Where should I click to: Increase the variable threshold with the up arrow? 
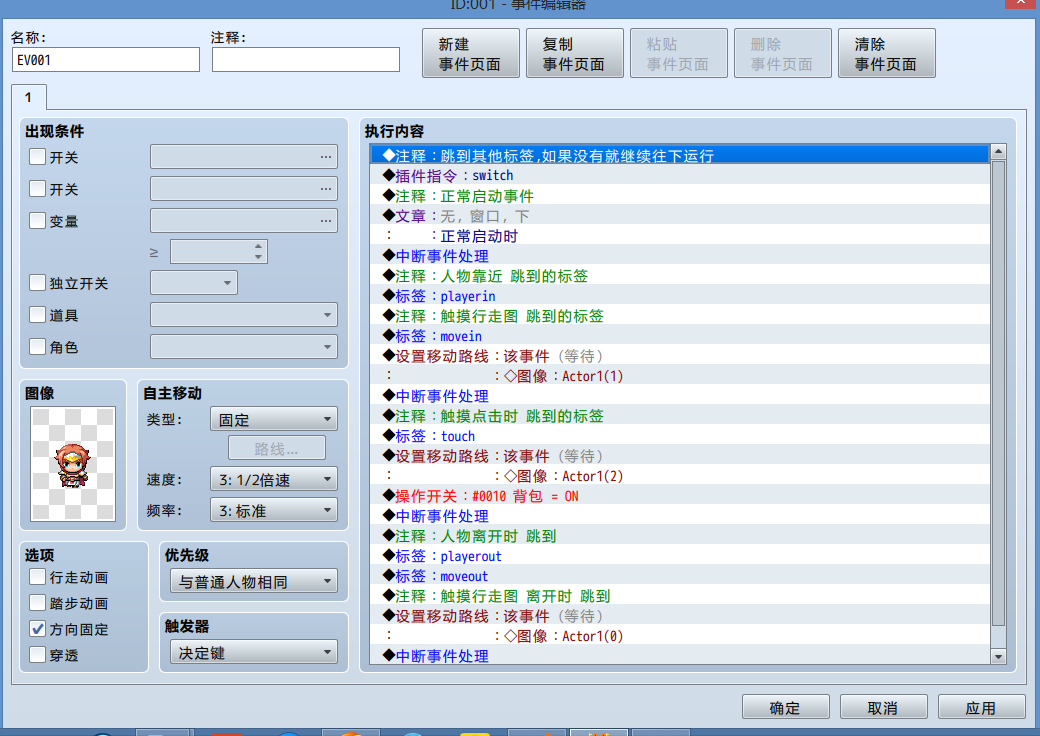click(x=259, y=246)
